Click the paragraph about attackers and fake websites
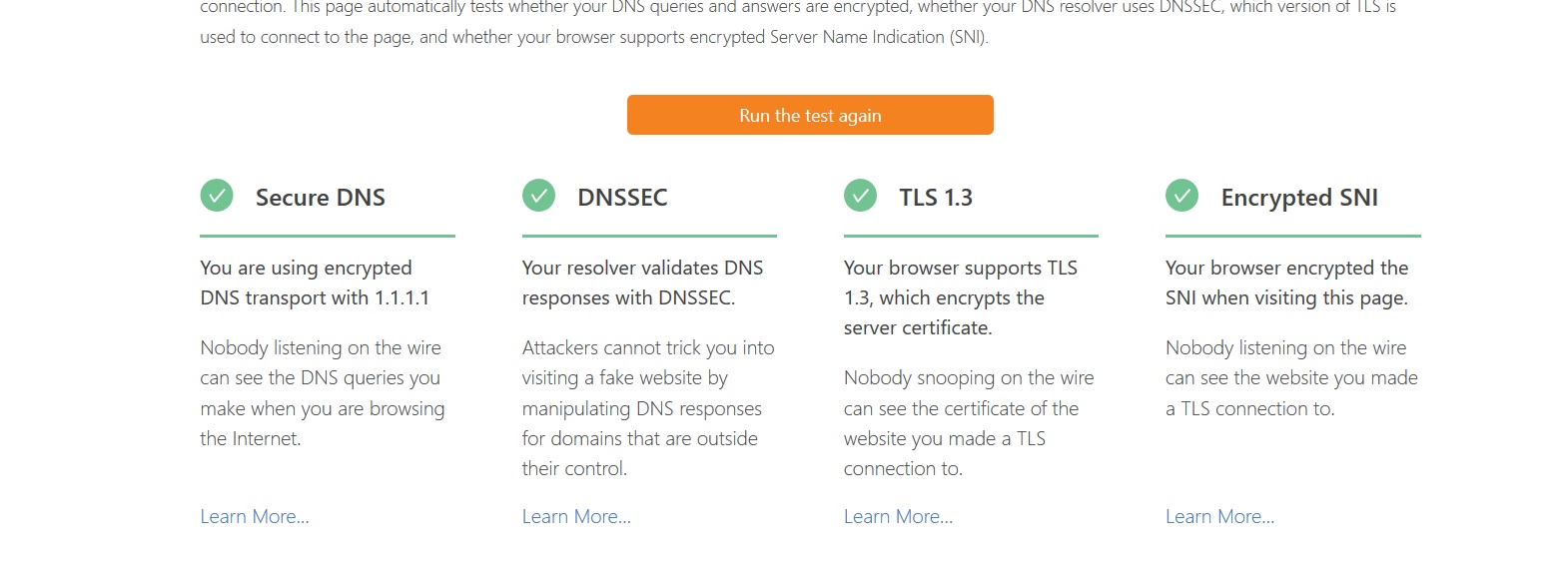Image resolution: width=1568 pixels, height=567 pixels. click(x=648, y=408)
